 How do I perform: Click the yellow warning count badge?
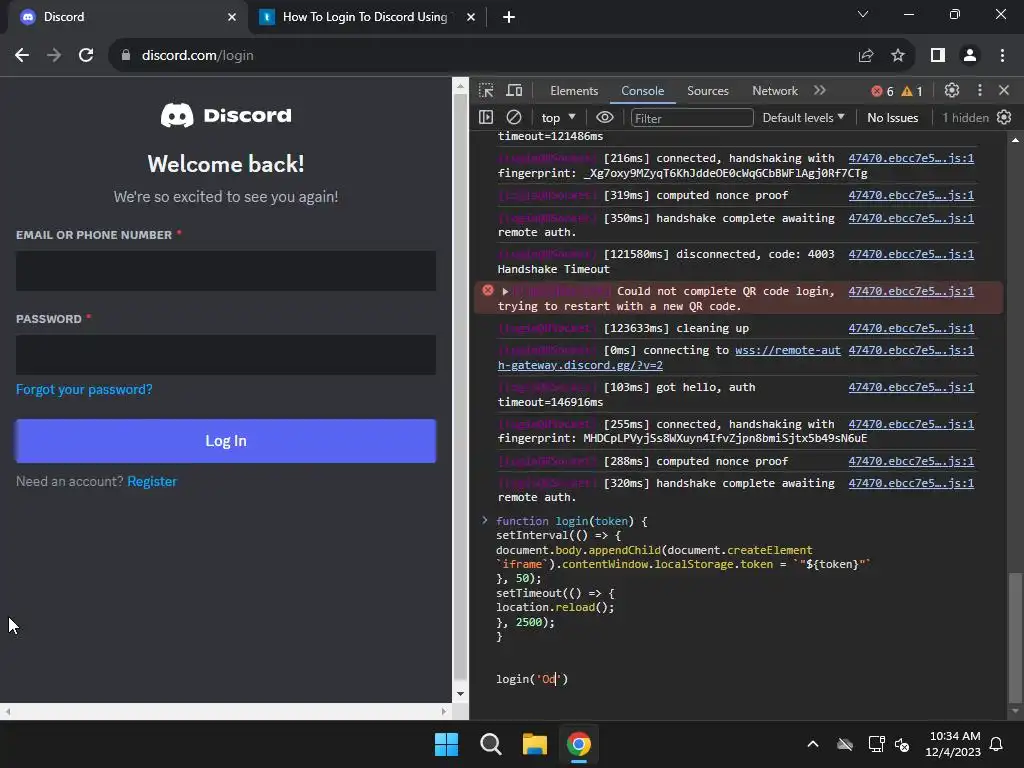tap(912, 91)
